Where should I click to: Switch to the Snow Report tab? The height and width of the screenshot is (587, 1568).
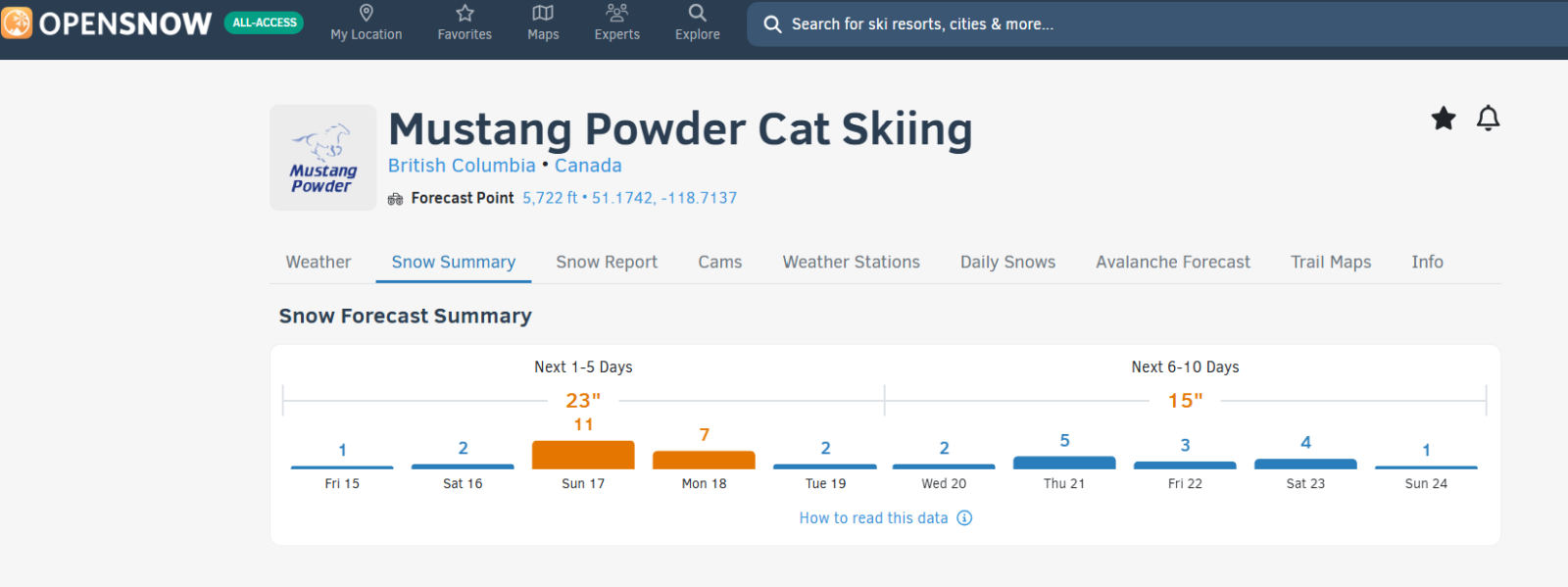(x=607, y=262)
